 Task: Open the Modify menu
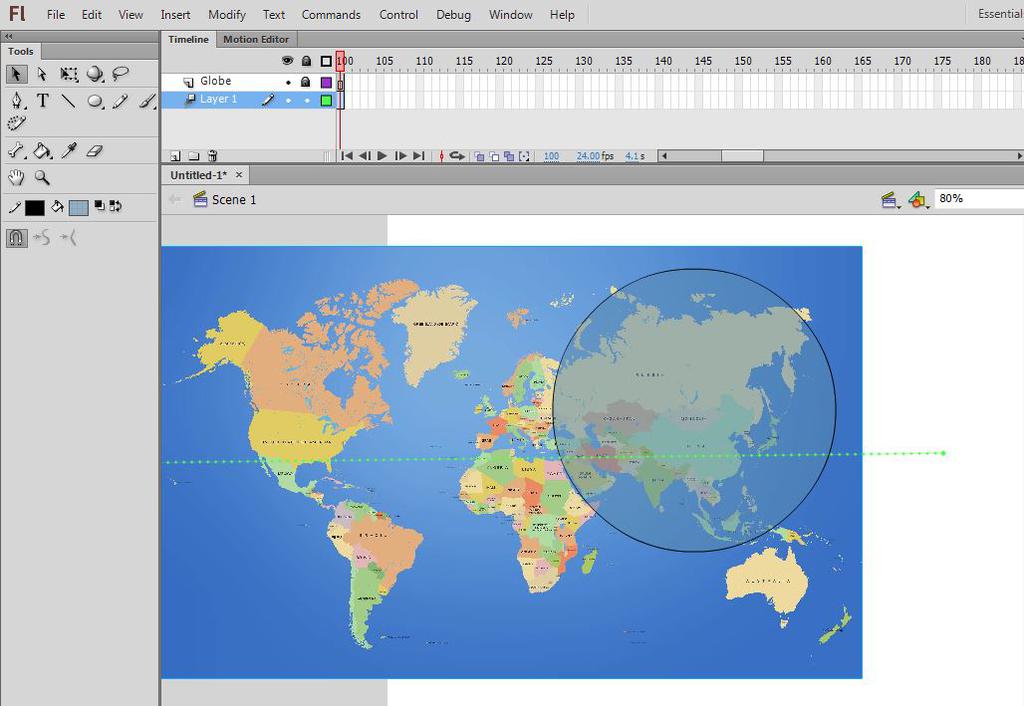click(226, 14)
